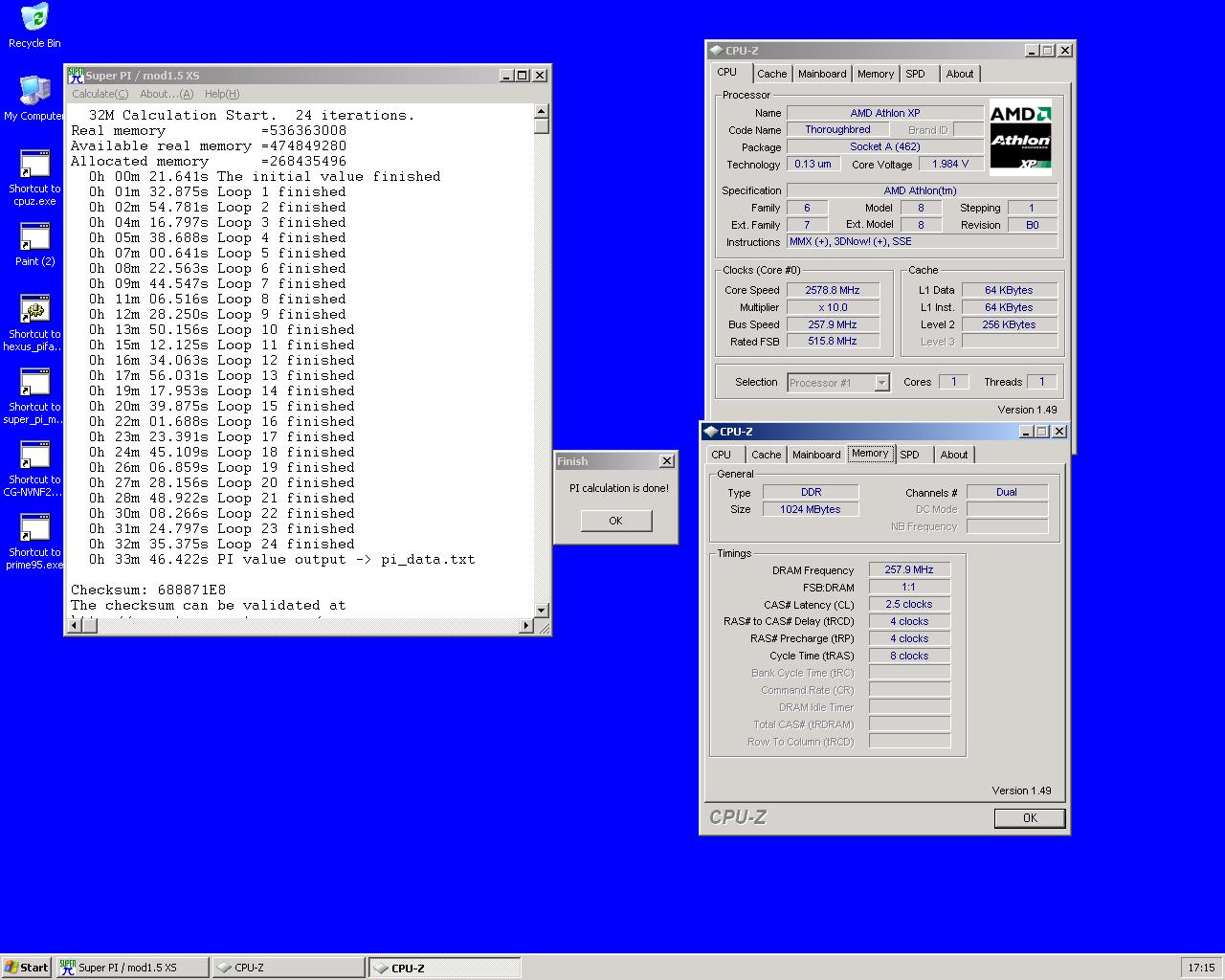Viewport: 1225px width, 980px height.
Task: Click the lower CPU-Z window title icon
Action: click(710, 432)
